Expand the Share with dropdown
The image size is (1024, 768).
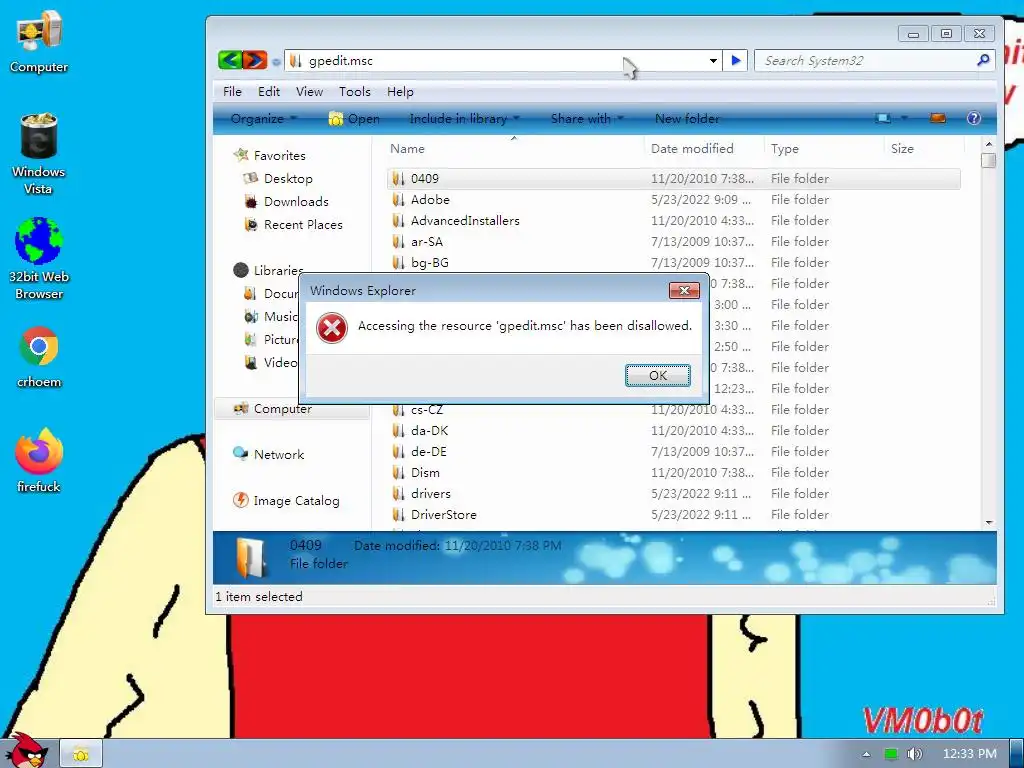(x=586, y=118)
